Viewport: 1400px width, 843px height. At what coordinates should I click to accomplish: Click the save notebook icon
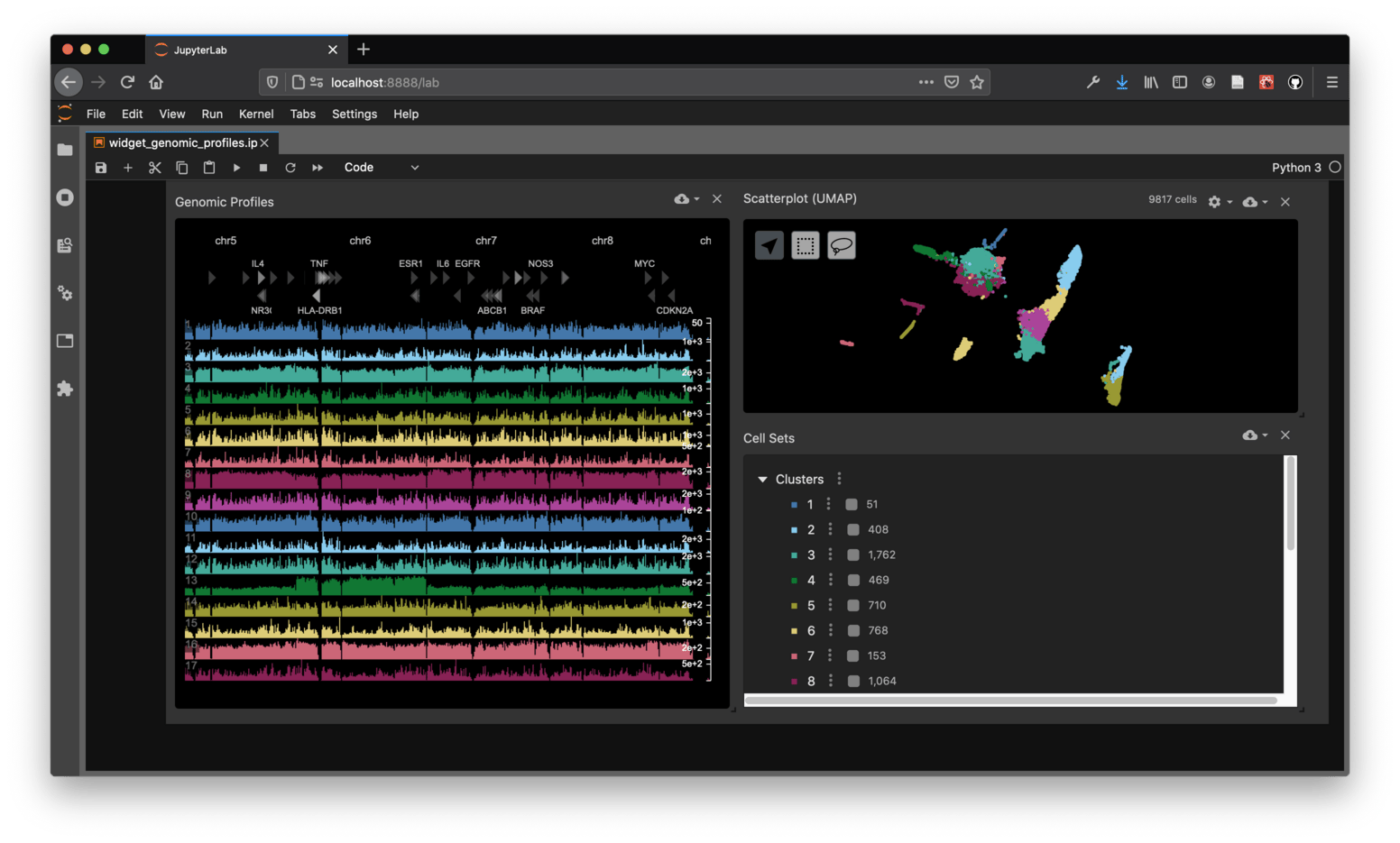(101, 168)
